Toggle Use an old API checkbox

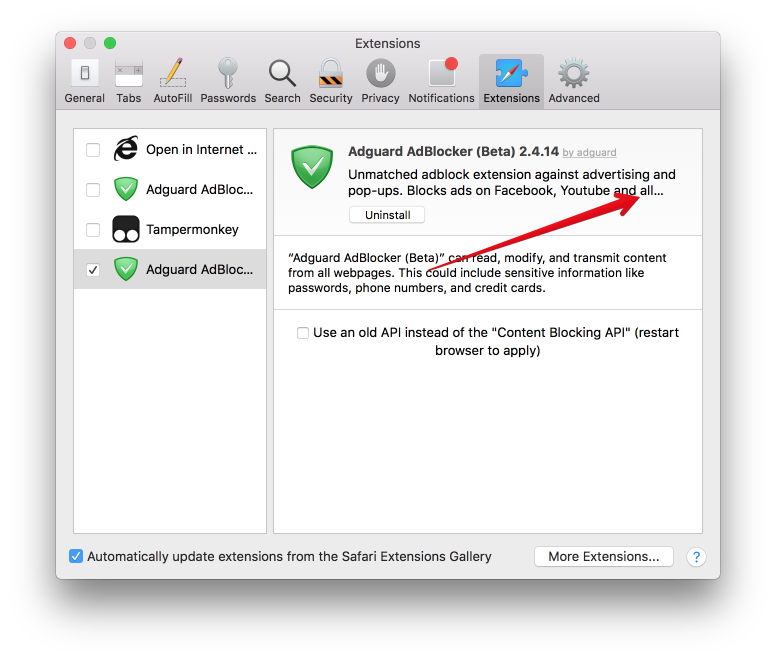(302, 333)
